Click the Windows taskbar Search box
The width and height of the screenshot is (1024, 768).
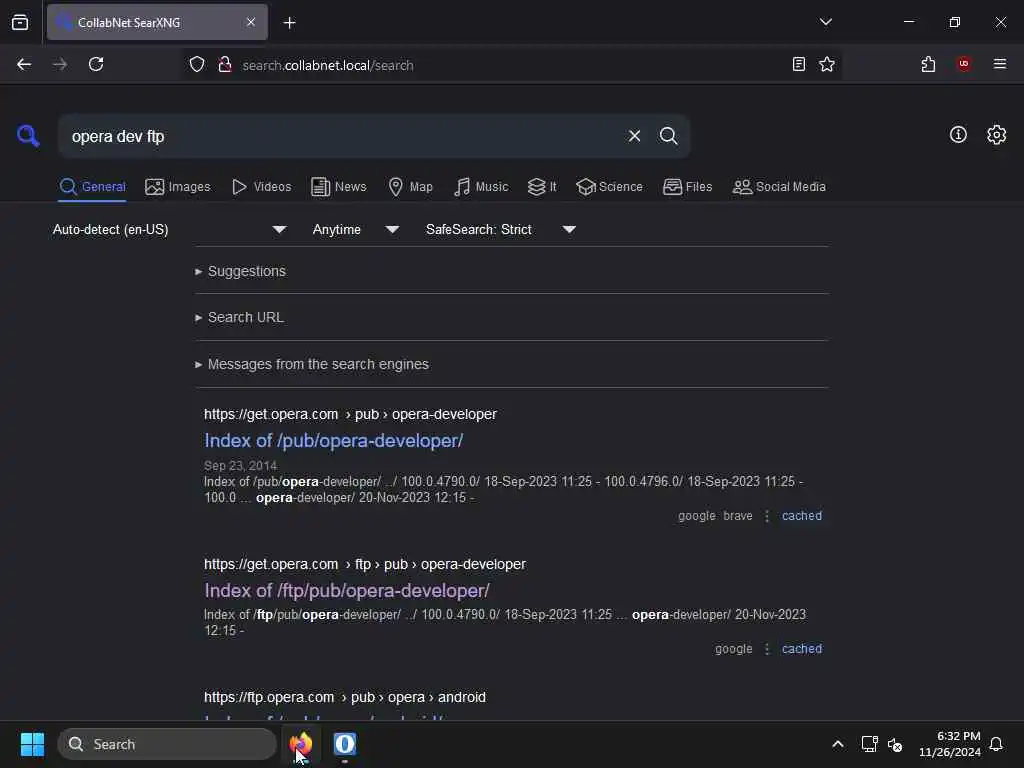click(167, 744)
